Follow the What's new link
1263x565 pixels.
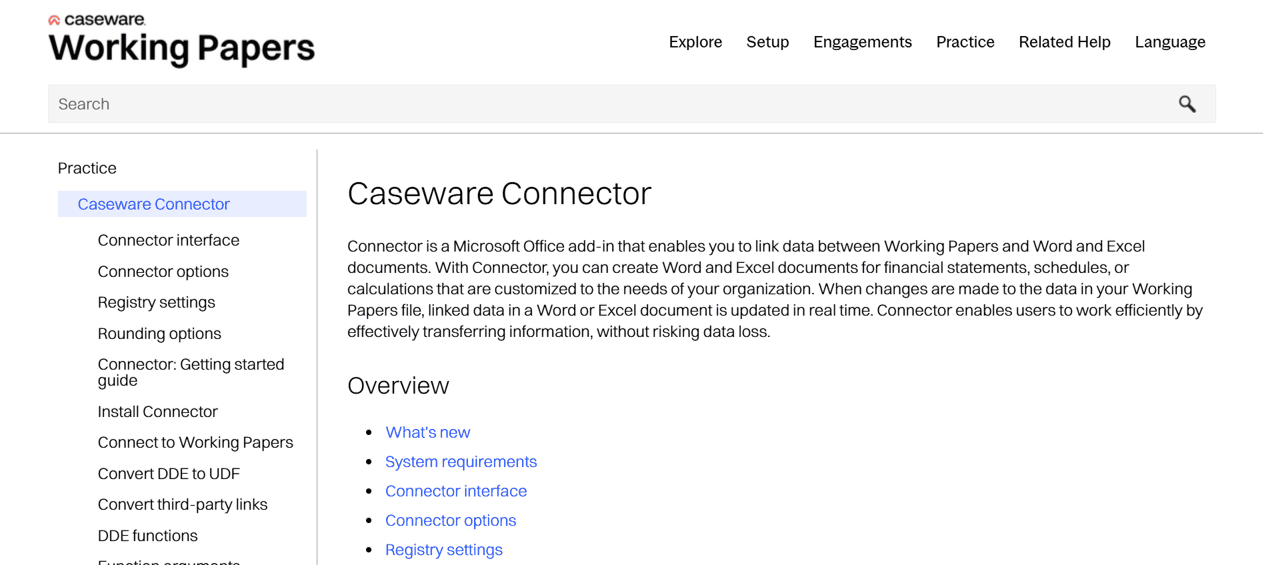(x=427, y=432)
